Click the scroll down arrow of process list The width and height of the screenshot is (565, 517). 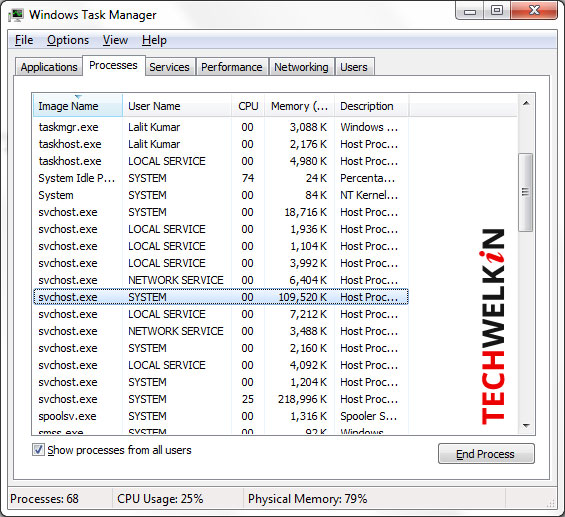pyautogui.click(x=526, y=426)
